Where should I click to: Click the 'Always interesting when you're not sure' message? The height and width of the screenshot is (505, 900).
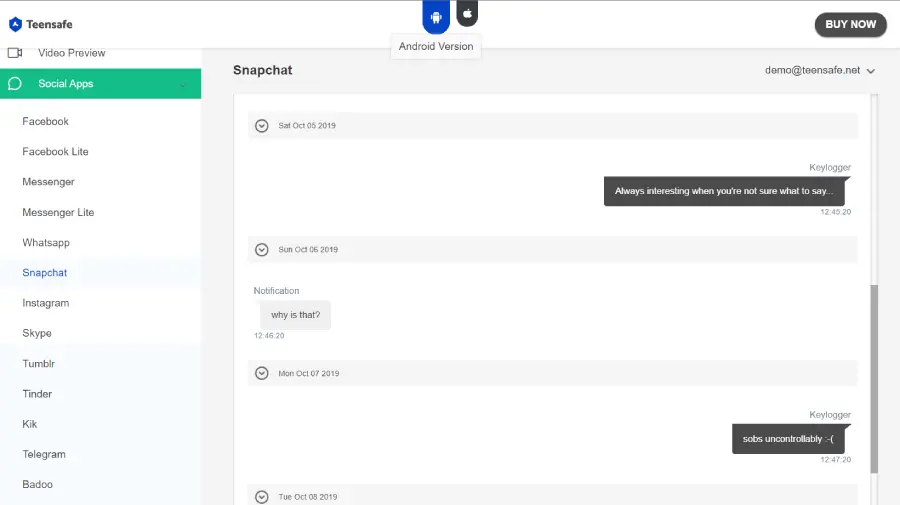pos(724,191)
